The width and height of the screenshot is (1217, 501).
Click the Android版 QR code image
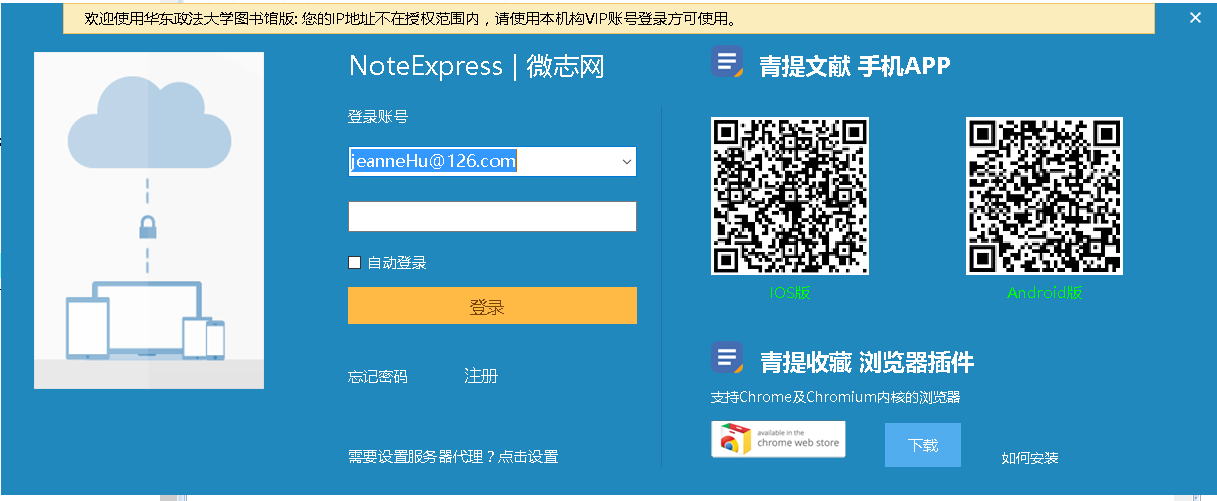(1045, 196)
